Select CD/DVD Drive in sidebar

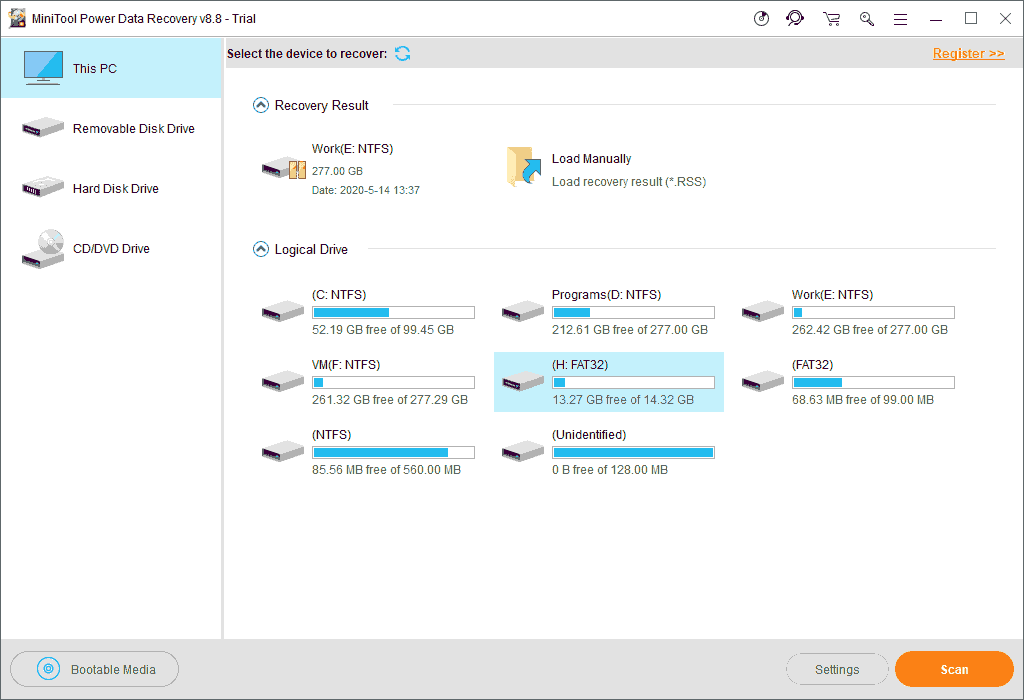pos(112,248)
